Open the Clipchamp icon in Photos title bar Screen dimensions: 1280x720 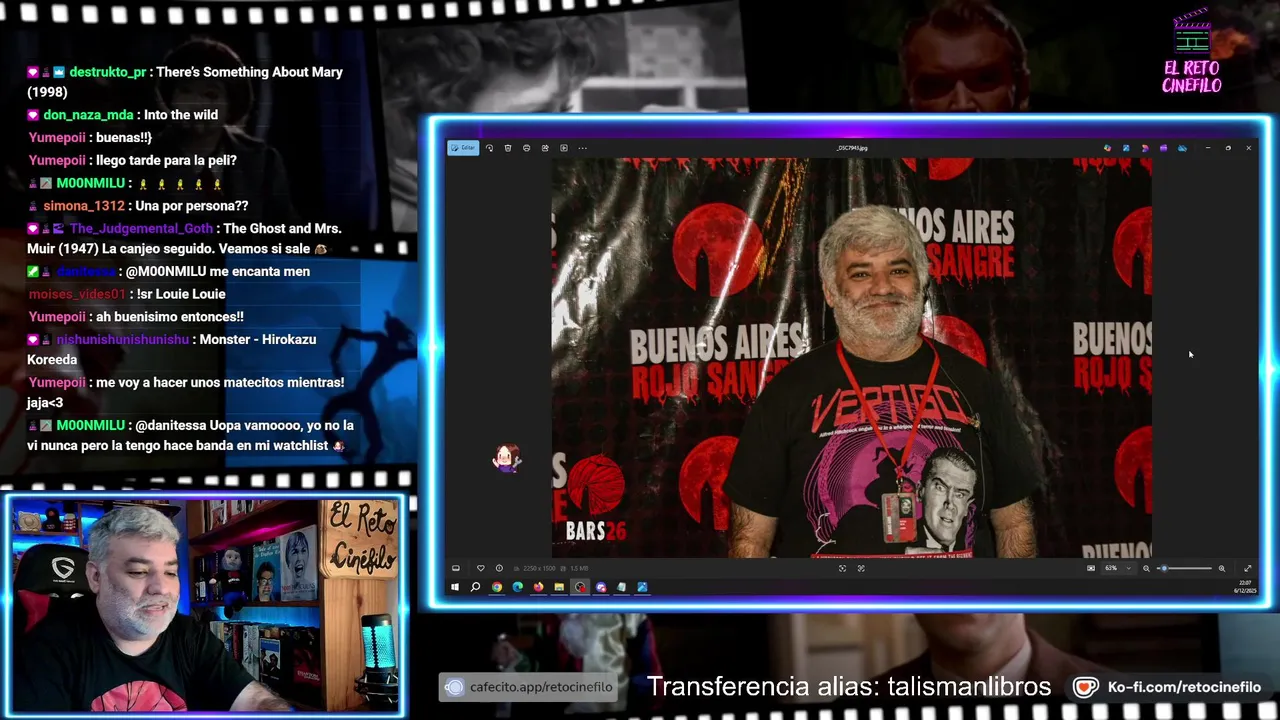(1145, 148)
